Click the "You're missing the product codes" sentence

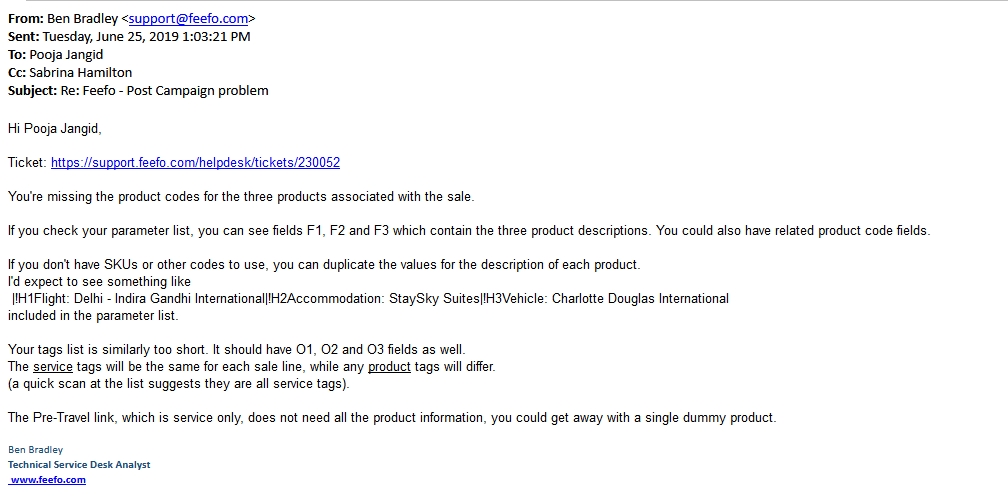pyautogui.click(x=240, y=196)
